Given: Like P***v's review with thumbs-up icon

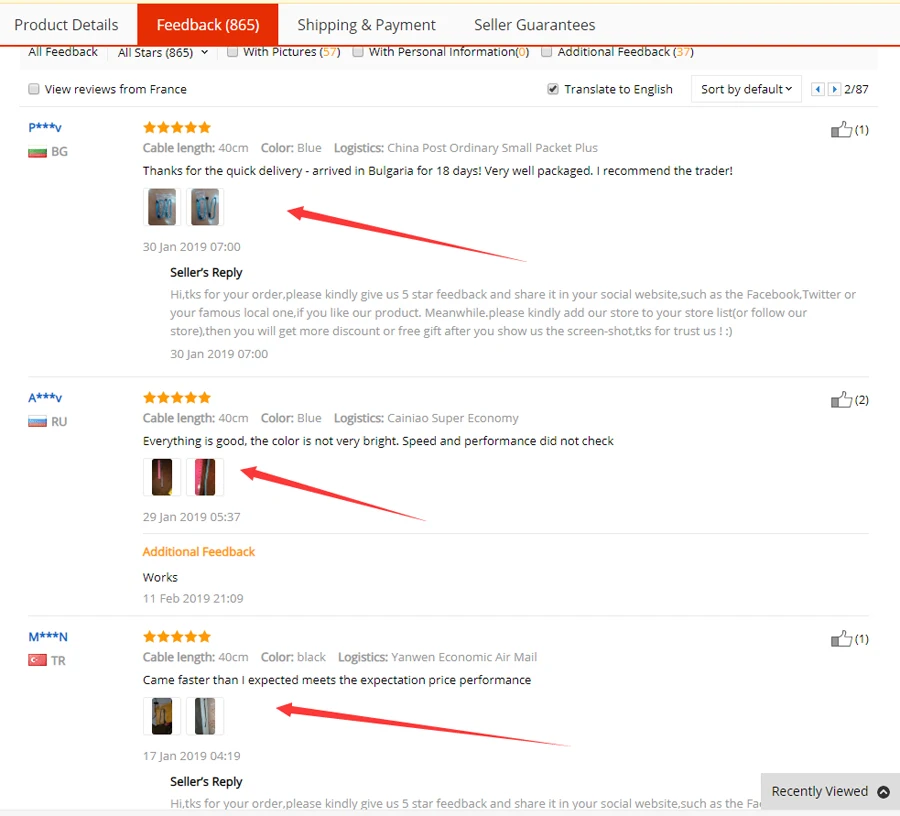Looking at the screenshot, I should pyautogui.click(x=841, y=130).
